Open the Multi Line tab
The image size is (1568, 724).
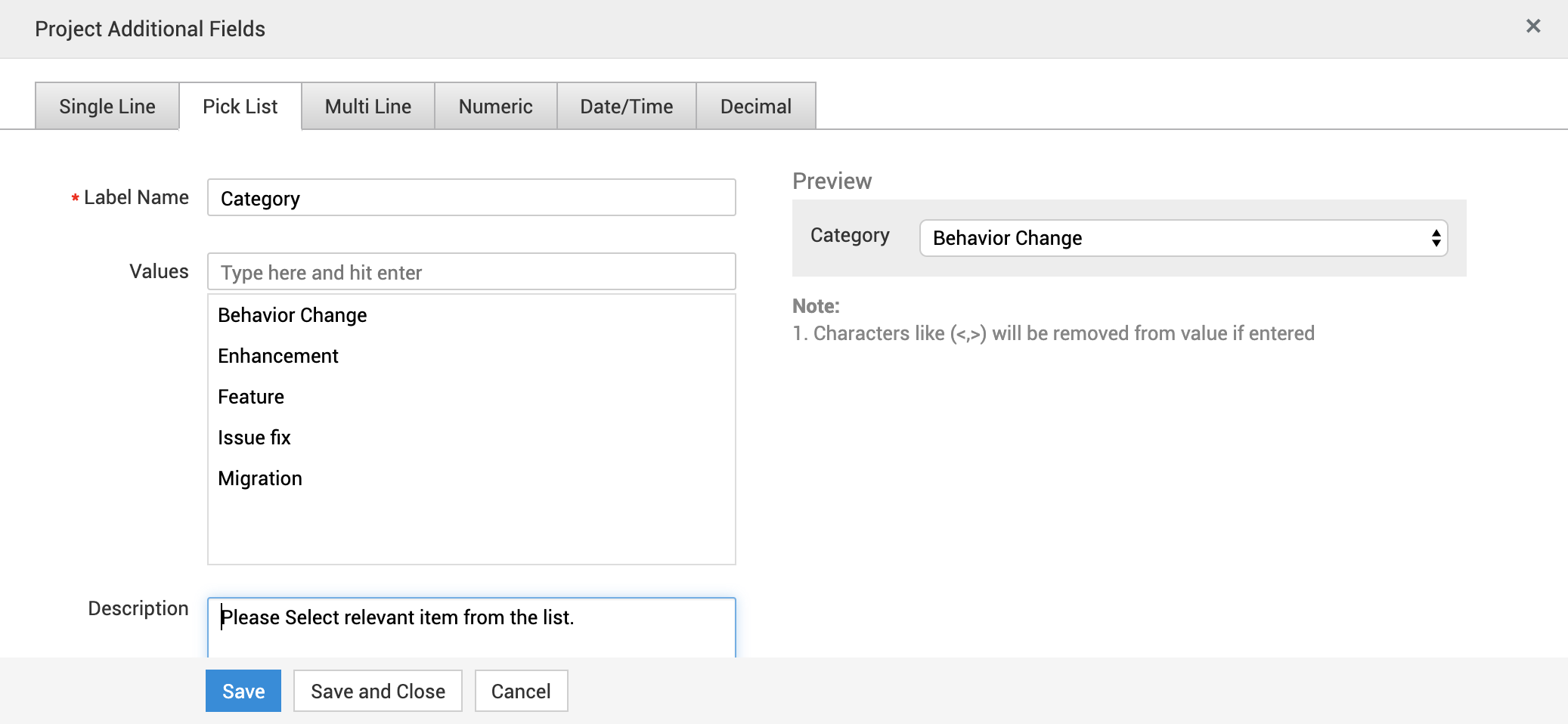coord(367,107)
